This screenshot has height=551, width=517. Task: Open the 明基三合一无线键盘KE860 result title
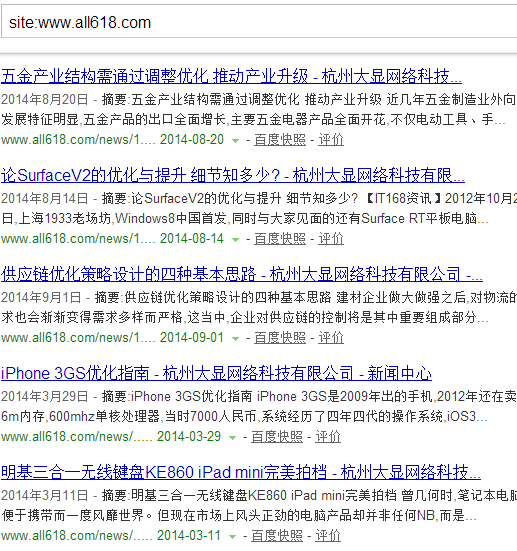[x=241, y=472]
